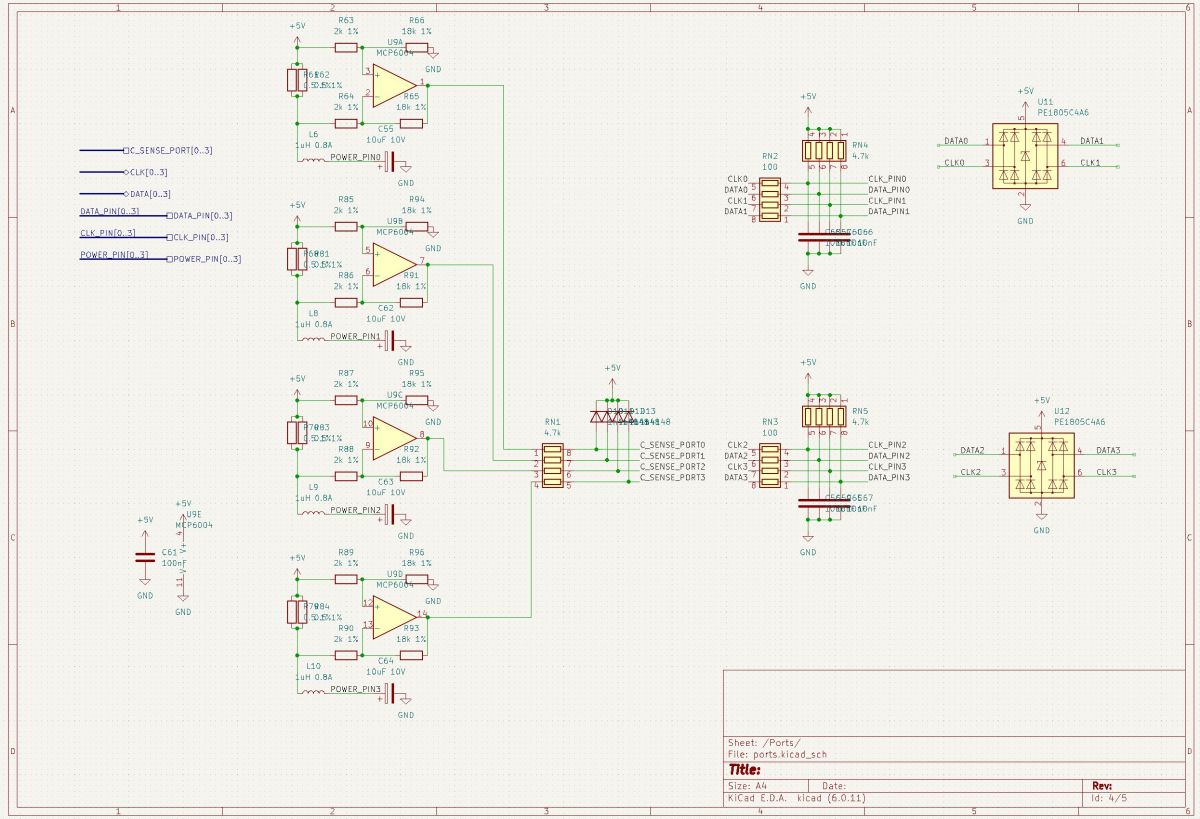Select the CLK_PIN[0..3] hierarchical label
The image size is (1200, 819).
point(197,237)
